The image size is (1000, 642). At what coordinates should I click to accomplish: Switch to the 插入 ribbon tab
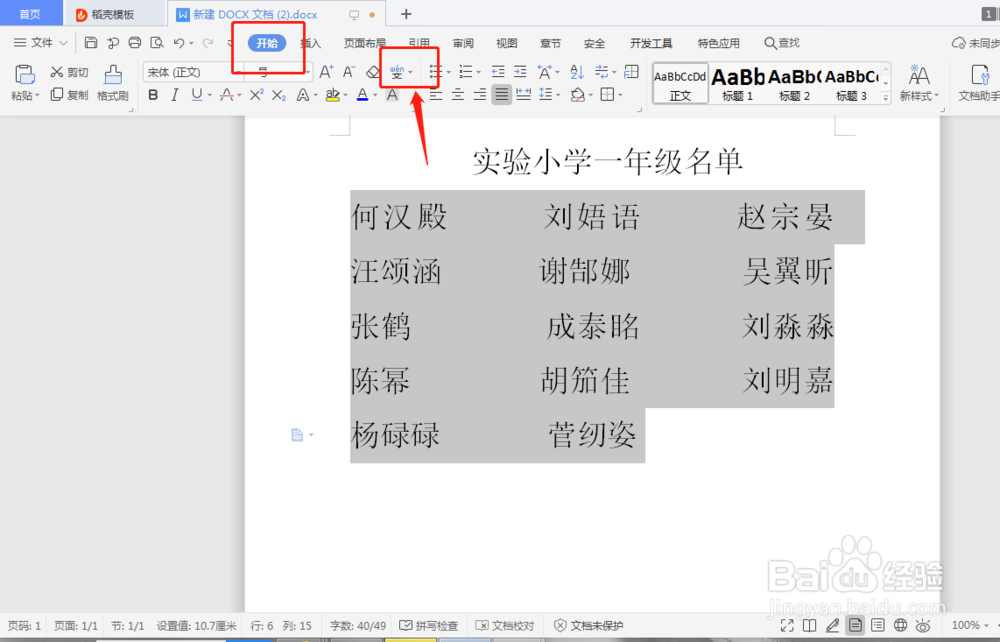coord(311,43)
